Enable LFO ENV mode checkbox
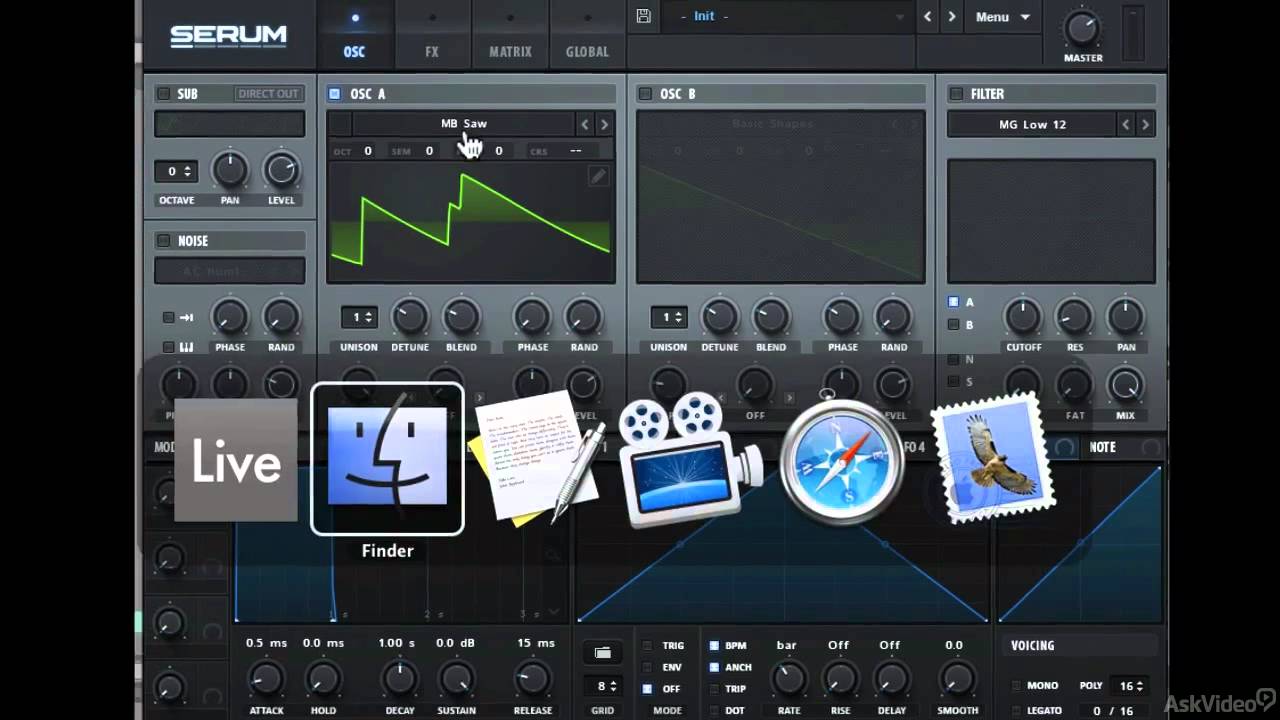 (x=647, y=667)
